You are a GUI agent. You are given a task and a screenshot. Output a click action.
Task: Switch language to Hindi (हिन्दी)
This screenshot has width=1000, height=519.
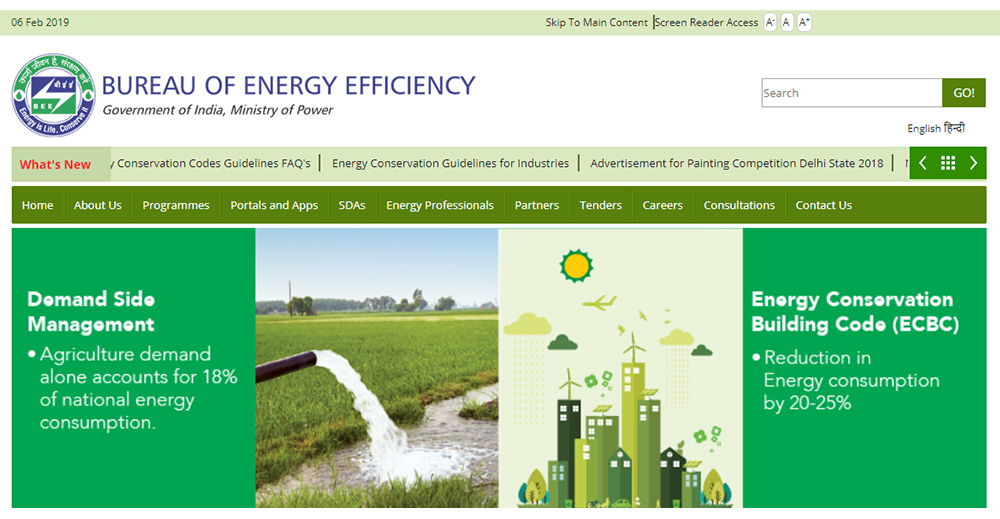pyautogui.click(x=954, y=128)
